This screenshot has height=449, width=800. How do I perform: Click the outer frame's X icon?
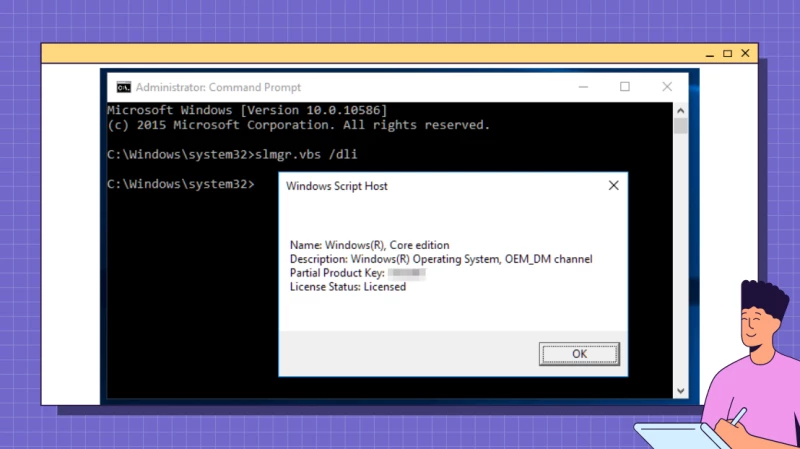click(x=744, y=53)
